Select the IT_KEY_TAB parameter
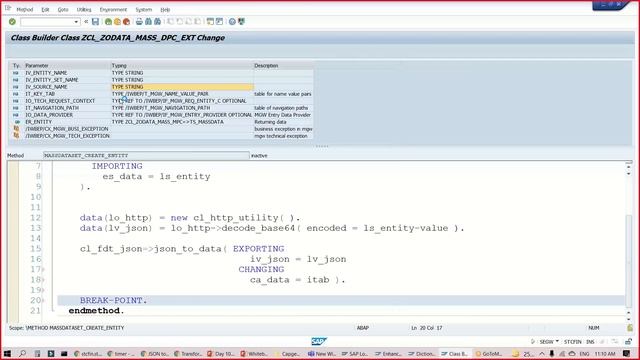Screen dimensions: 640x360 click(x=40, y=94)
